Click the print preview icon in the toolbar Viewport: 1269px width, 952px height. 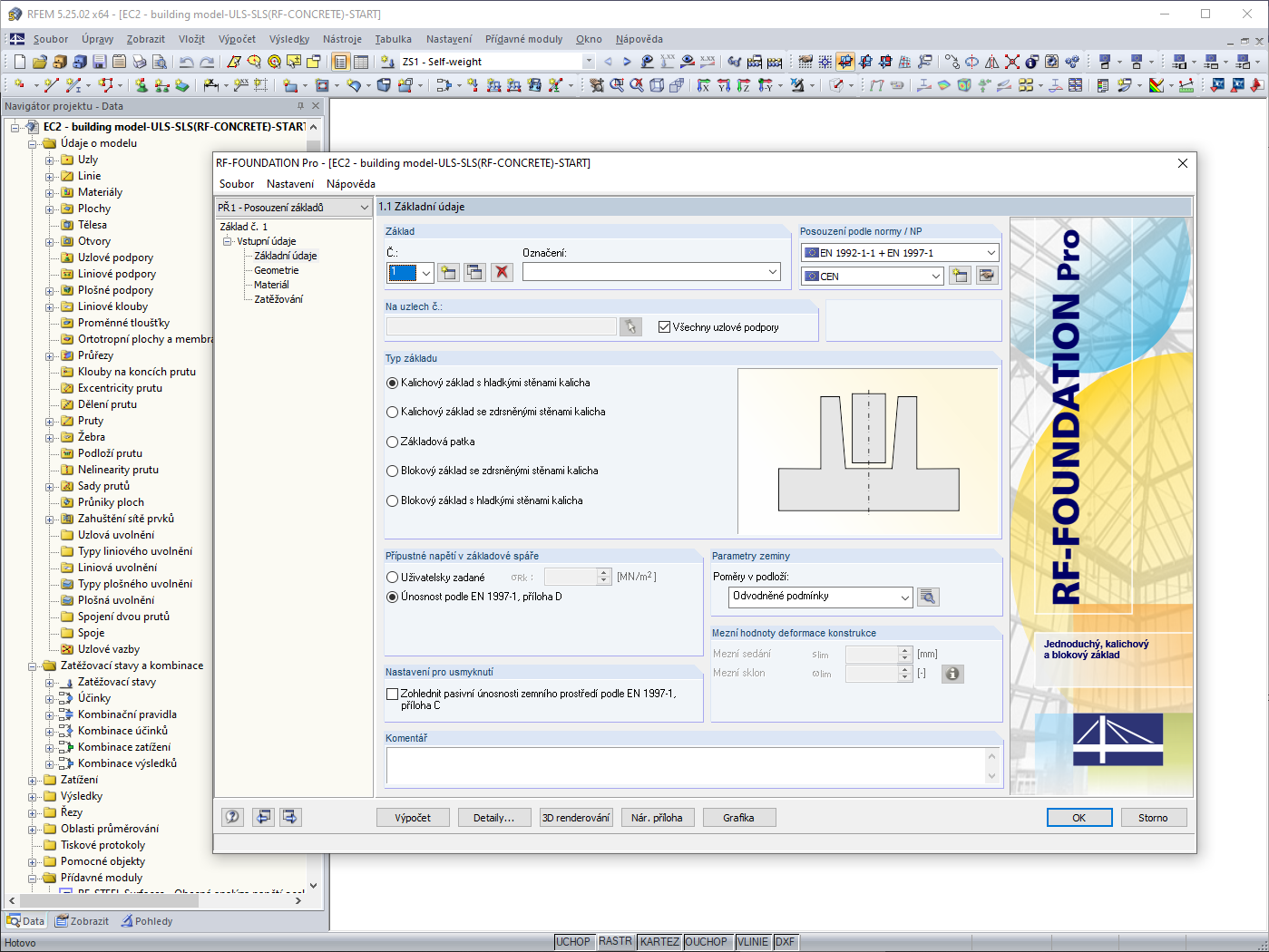160,62
